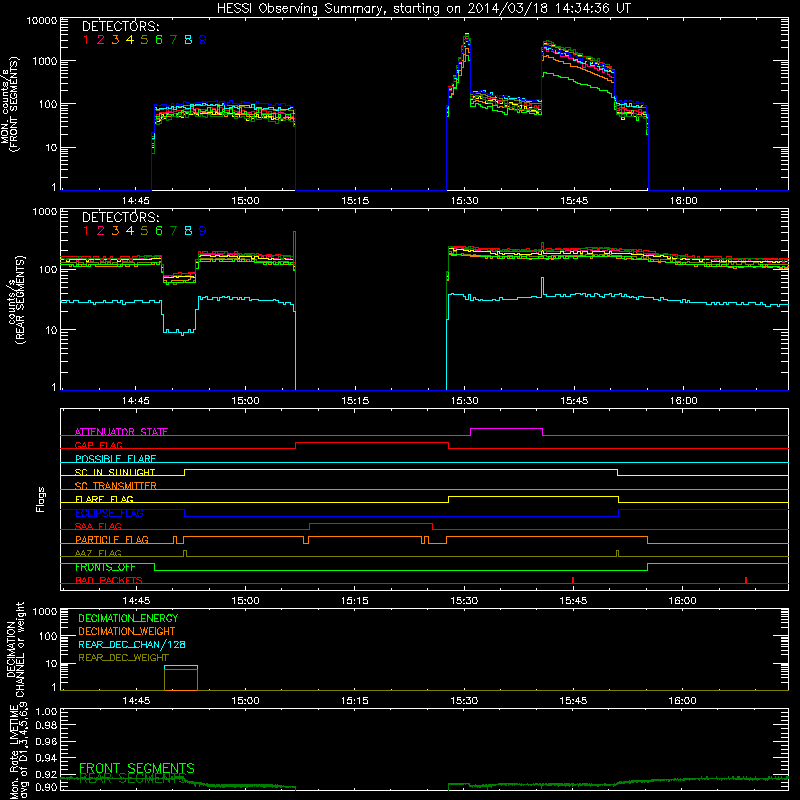Click the POSSIBLE_FLARE flag label
This screenshot has height=800, width=800.
[115, 459]
